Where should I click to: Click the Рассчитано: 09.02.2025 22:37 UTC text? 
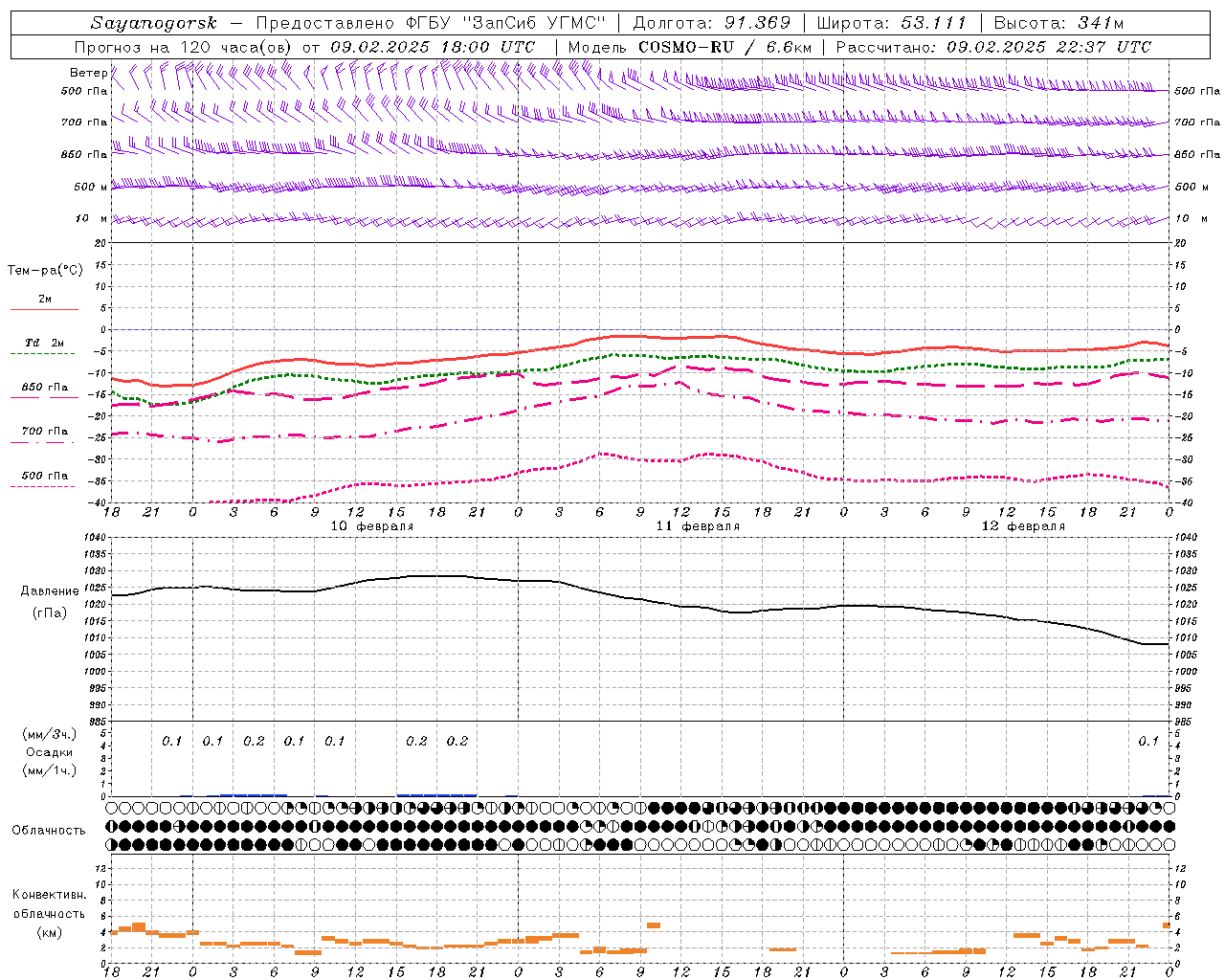(x=993, y=47)
